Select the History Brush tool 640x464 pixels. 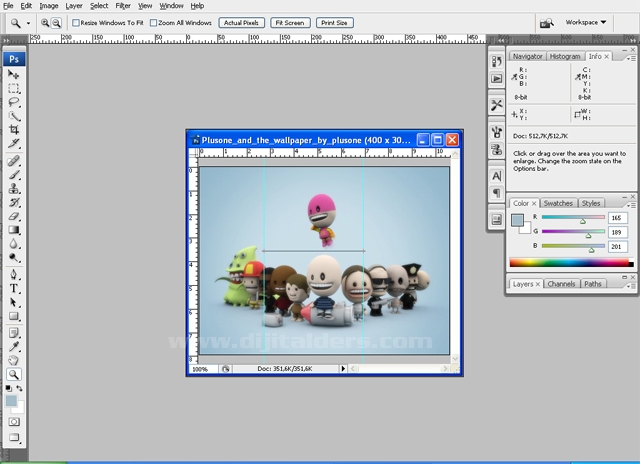tap(13, 202)
